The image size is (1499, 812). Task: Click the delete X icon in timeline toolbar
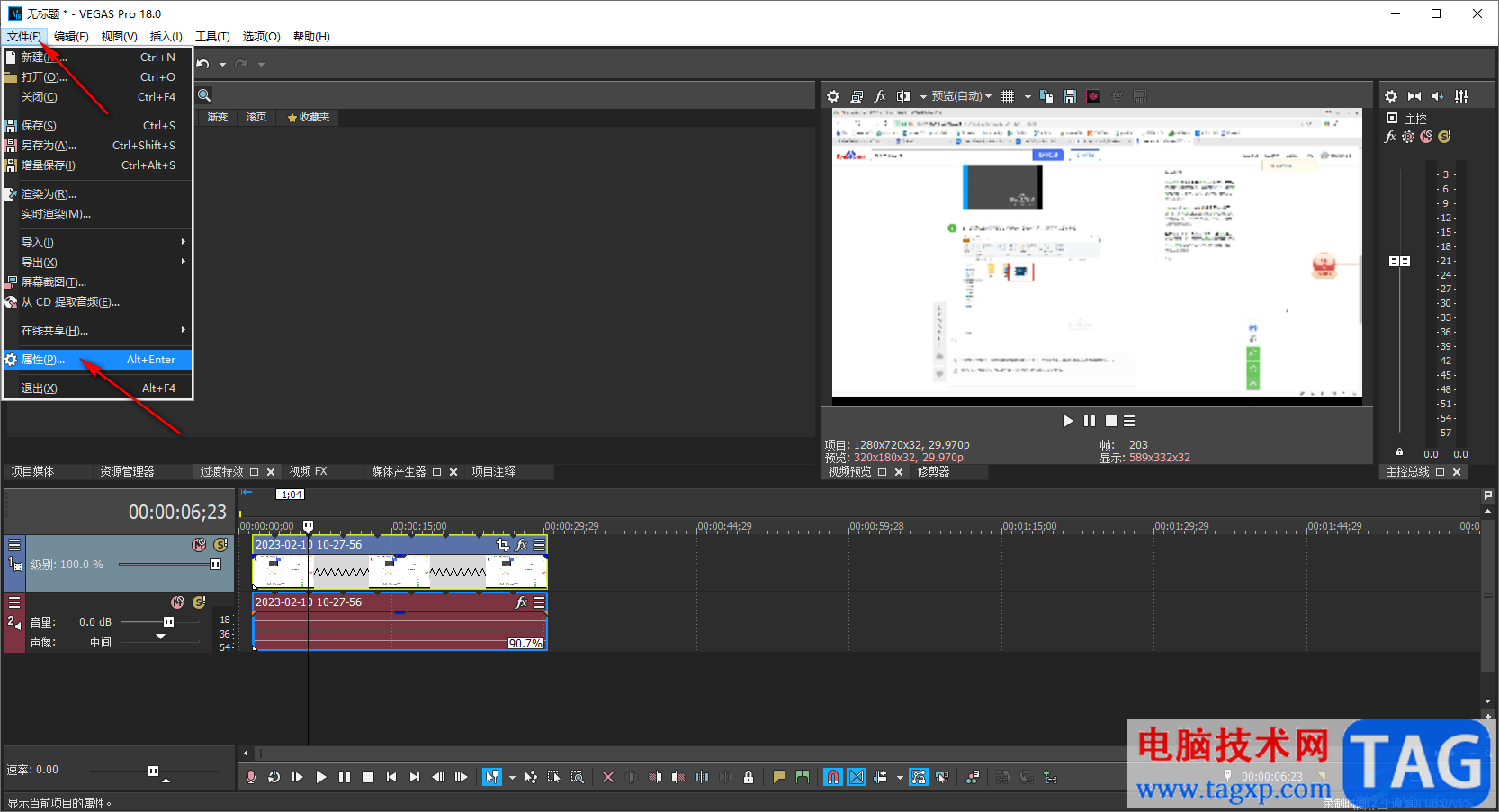pos(608,777)
